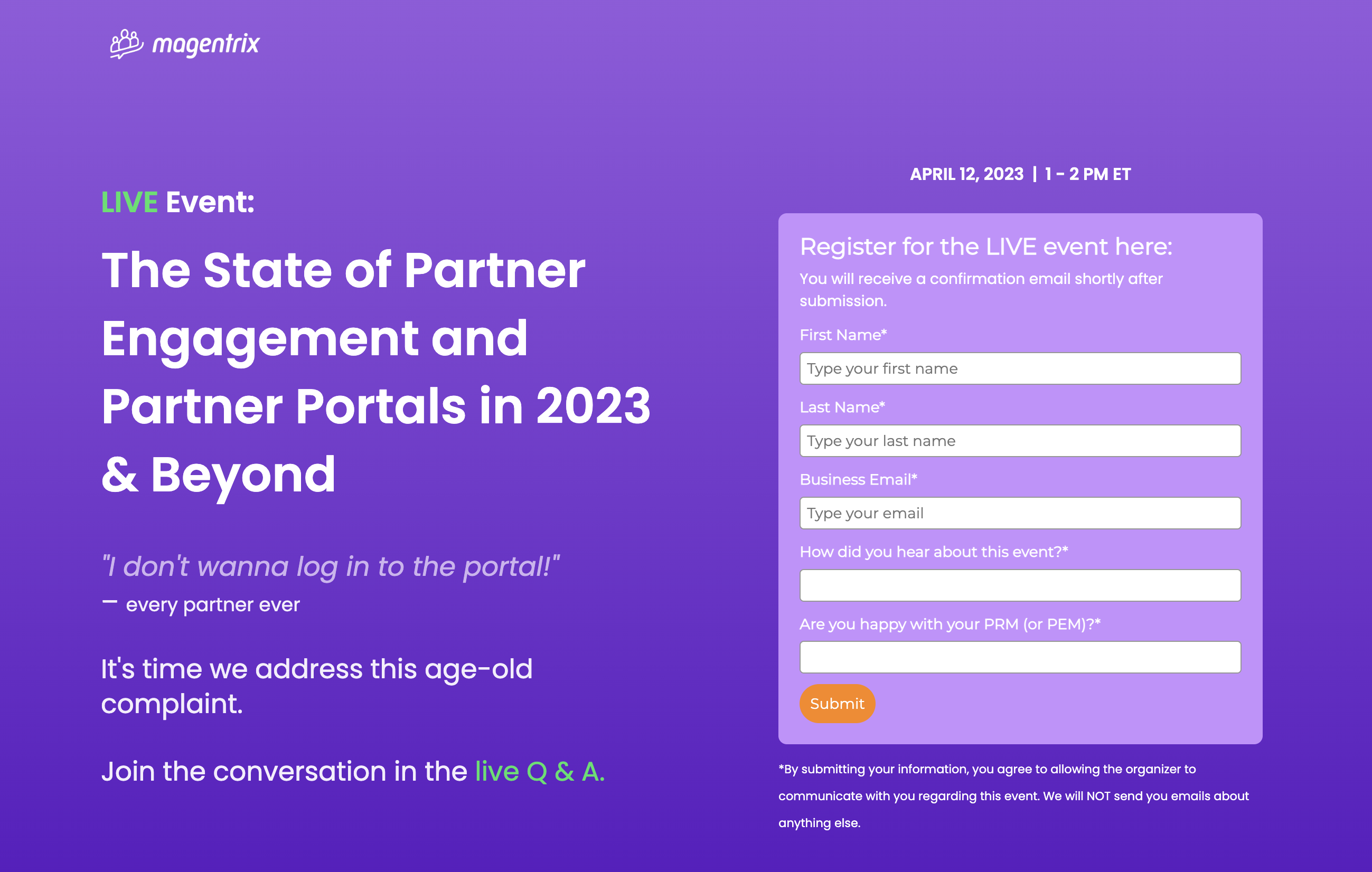Screen dimensions: 1372x872
Task: Open the 'How did you hear' dropdown
Action: (x=1020, y=585)
